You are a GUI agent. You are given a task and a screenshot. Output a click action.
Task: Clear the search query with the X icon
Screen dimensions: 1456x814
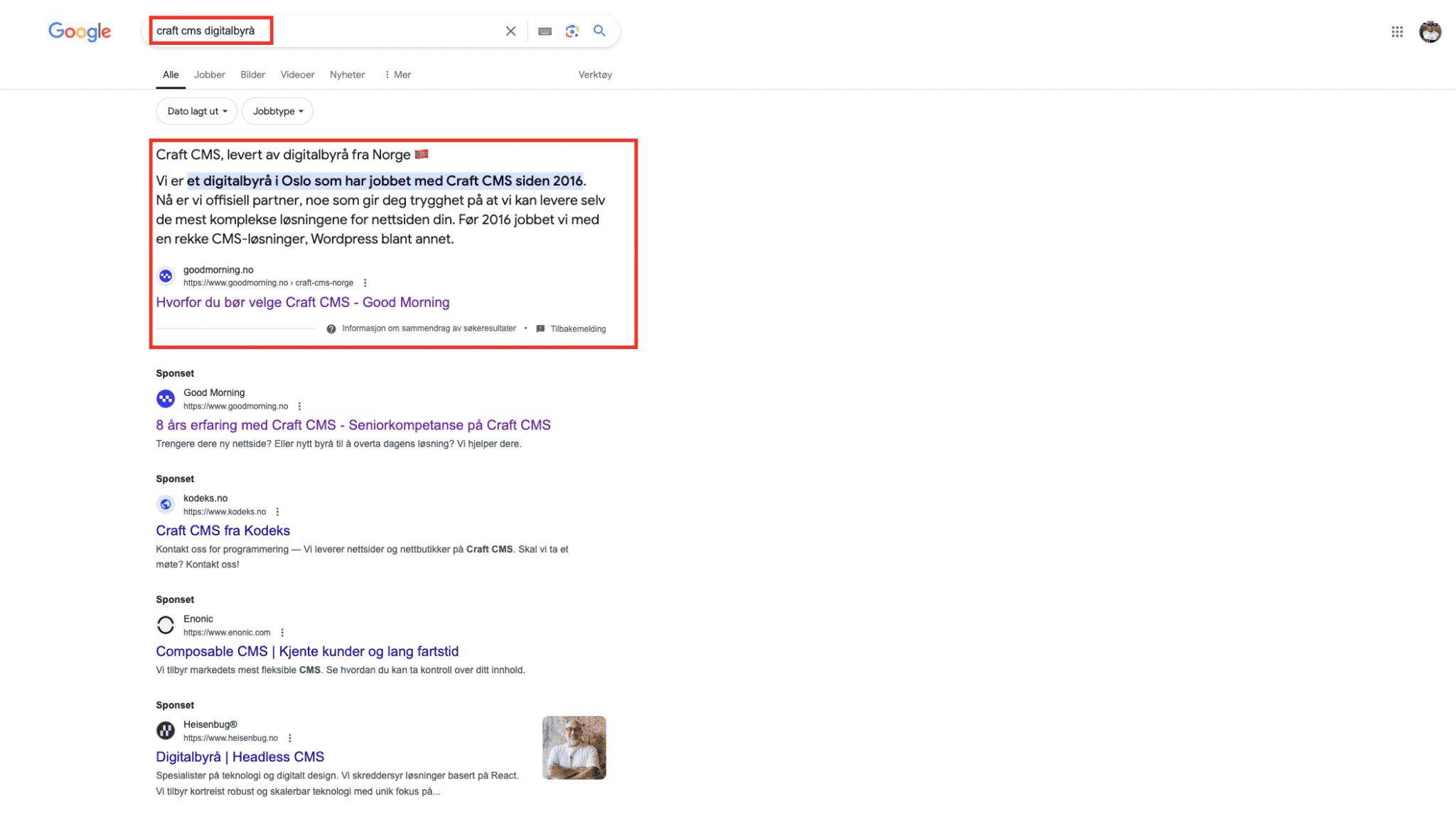click(510, 31)
